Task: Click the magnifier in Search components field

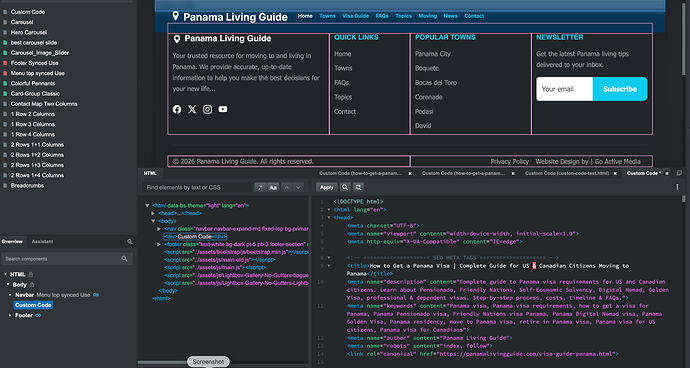Action: tap(125, 259)
